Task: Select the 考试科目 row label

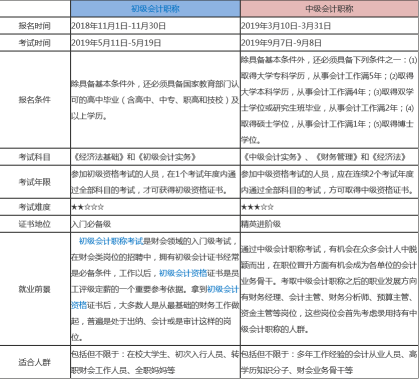Action: 35,157
